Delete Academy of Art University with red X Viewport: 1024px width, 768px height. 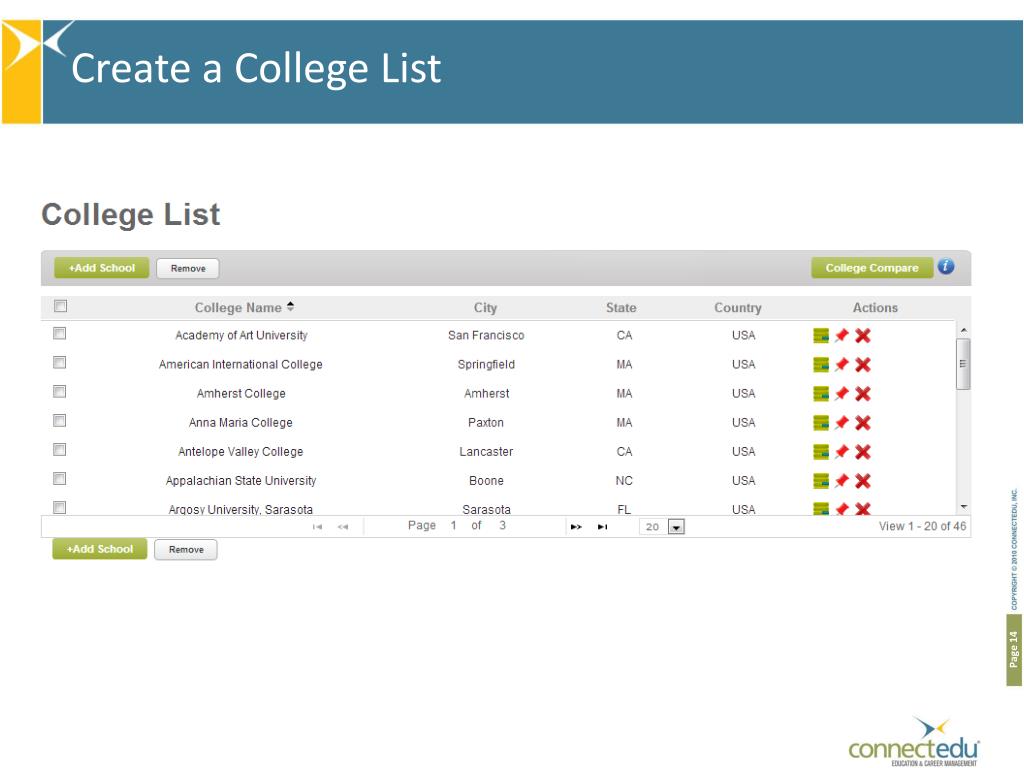(863, 336)
